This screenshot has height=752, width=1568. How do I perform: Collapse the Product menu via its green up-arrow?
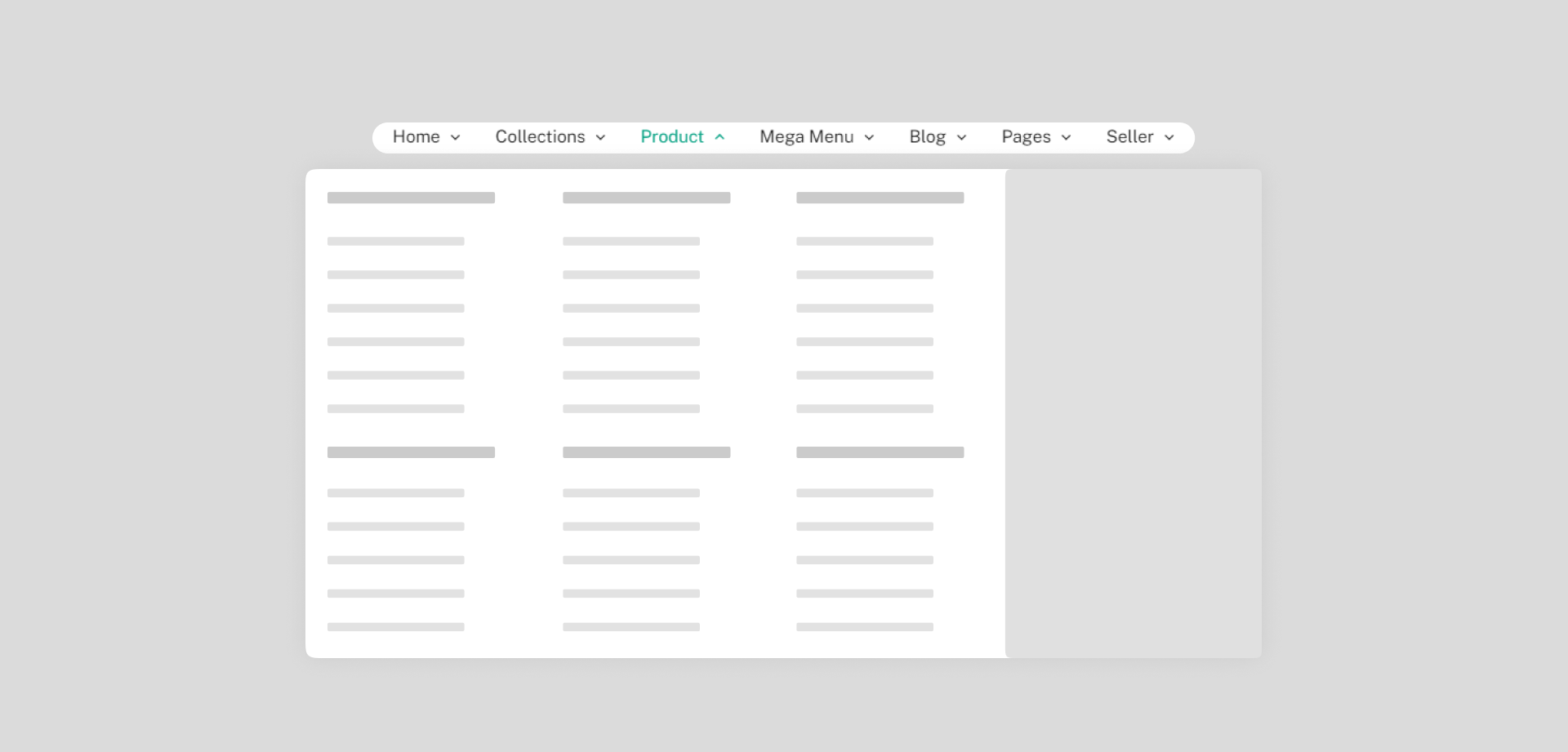coord(719,137)
